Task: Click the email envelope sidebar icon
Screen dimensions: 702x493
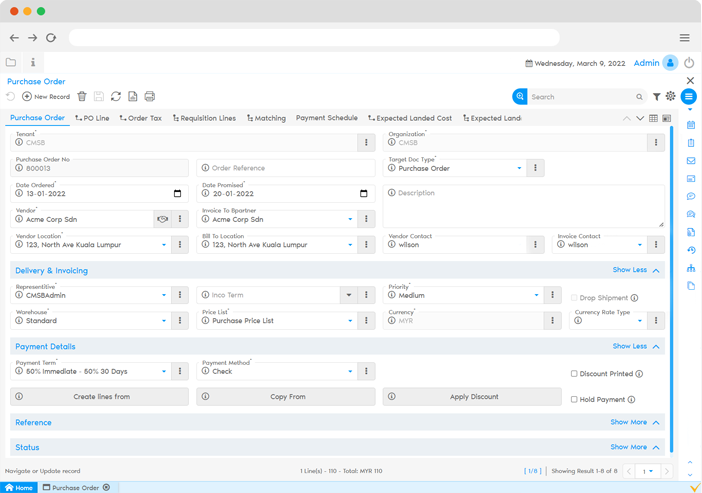Action: point(690,160)
